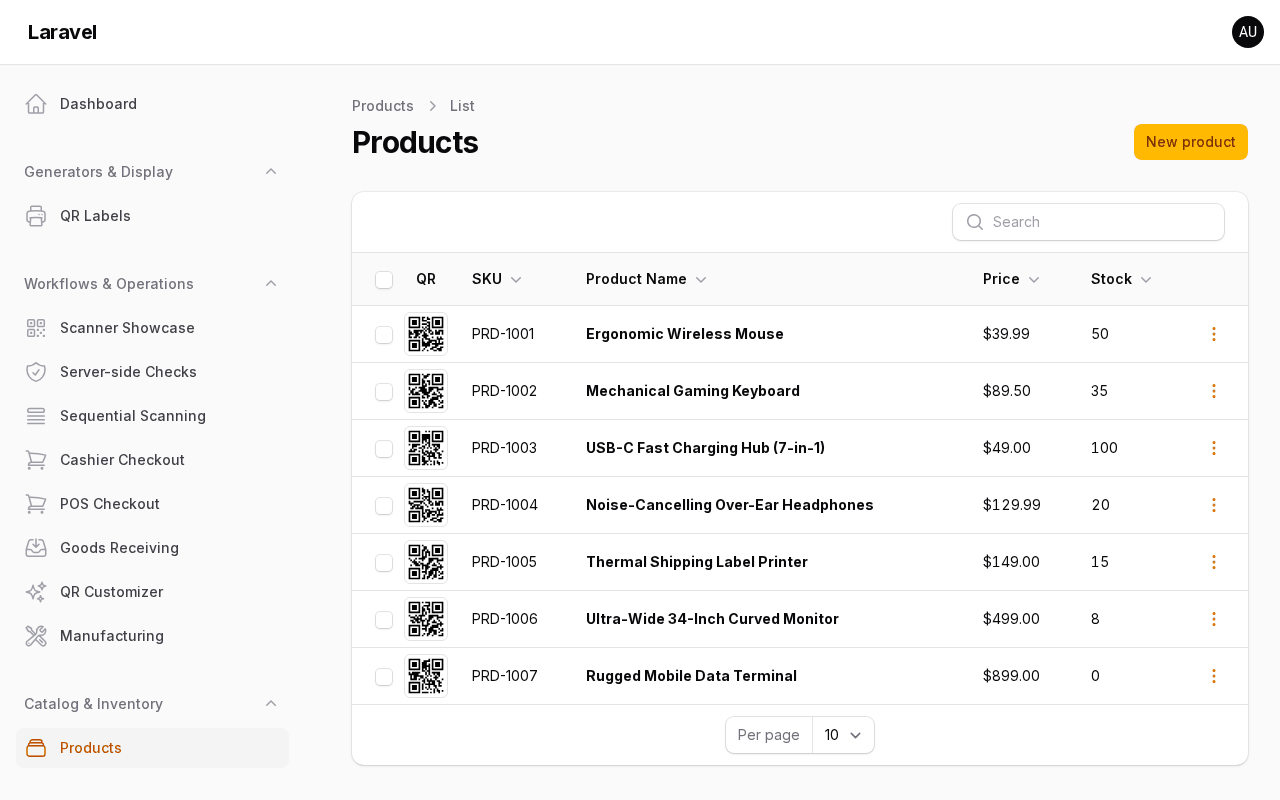Focus the Search input field
Image resolution: width=1280 pixels, height=800 pixels.
pos(1088,222)
